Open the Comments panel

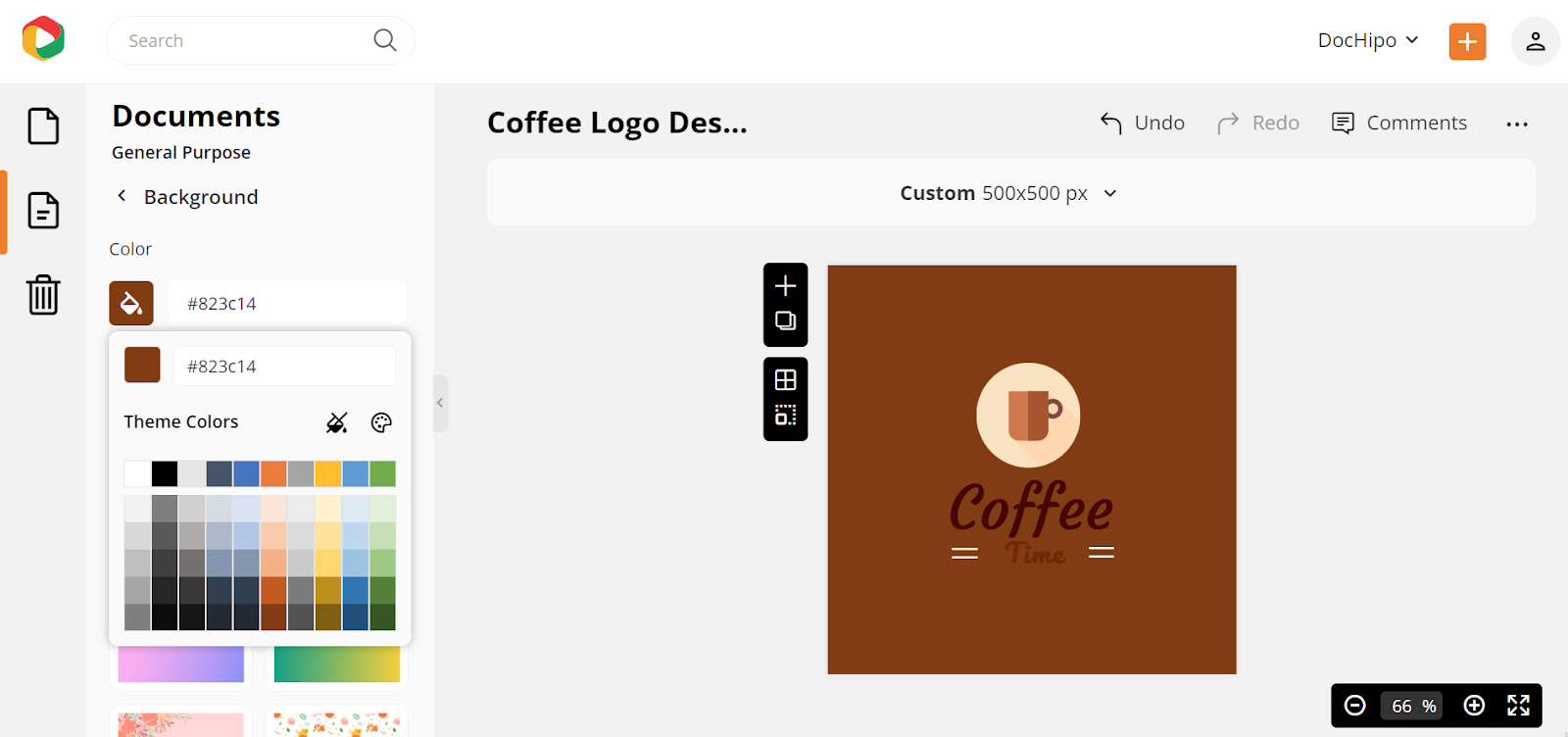pos(1399,123)
